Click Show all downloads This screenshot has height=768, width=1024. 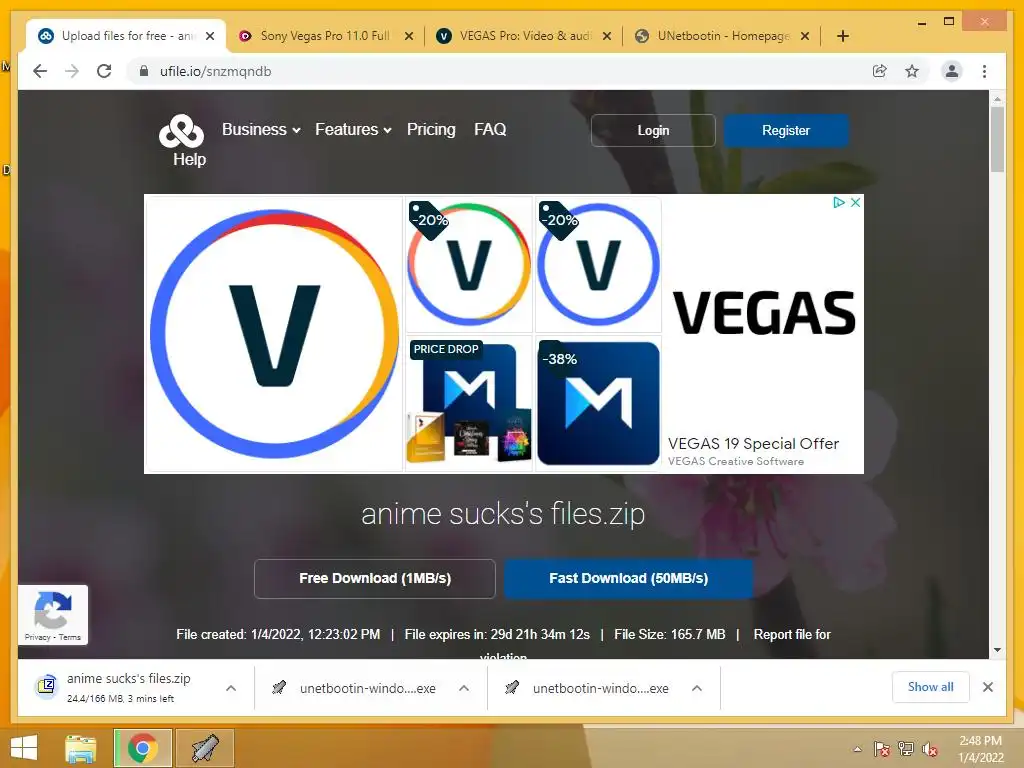click(930, 687)
